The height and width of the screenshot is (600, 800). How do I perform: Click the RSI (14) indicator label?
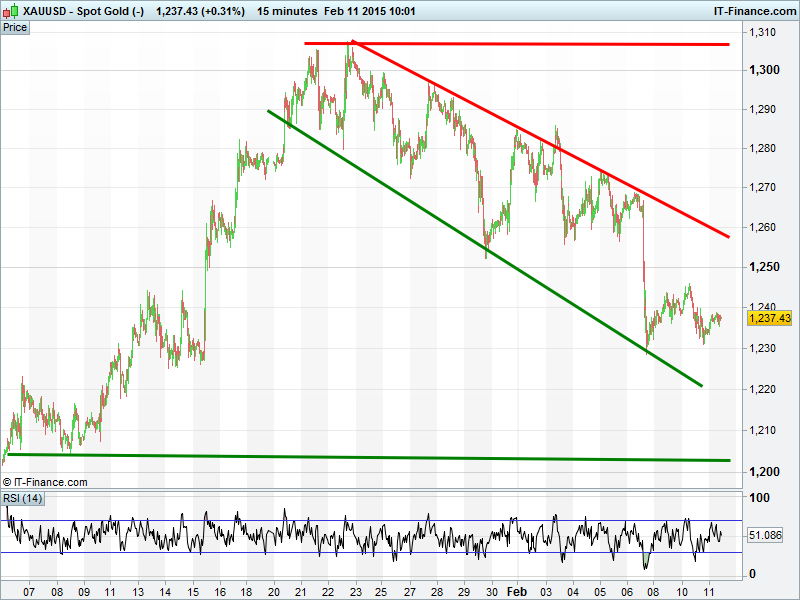tap(23, 498)
